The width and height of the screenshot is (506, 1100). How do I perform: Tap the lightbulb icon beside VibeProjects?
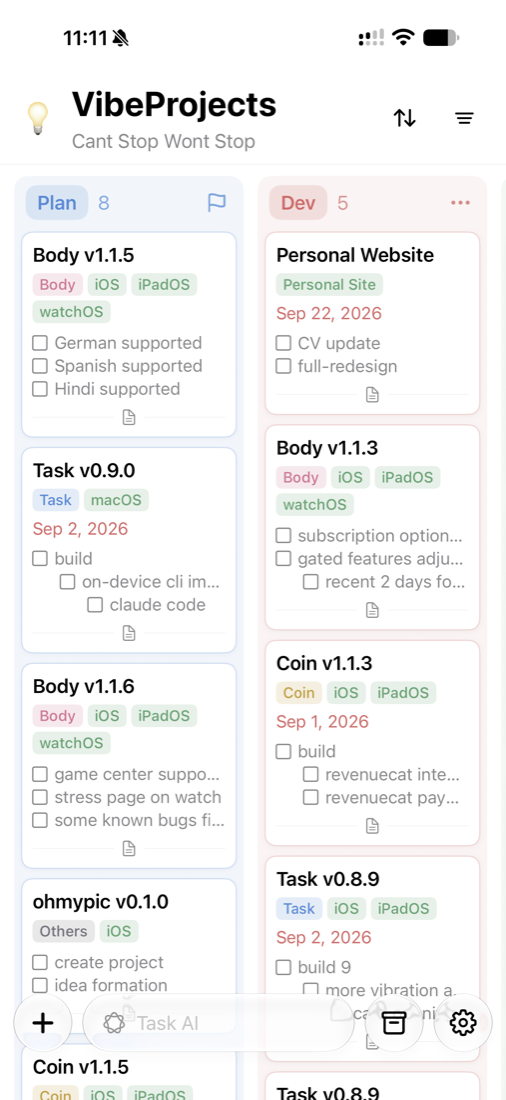[37, 118]
